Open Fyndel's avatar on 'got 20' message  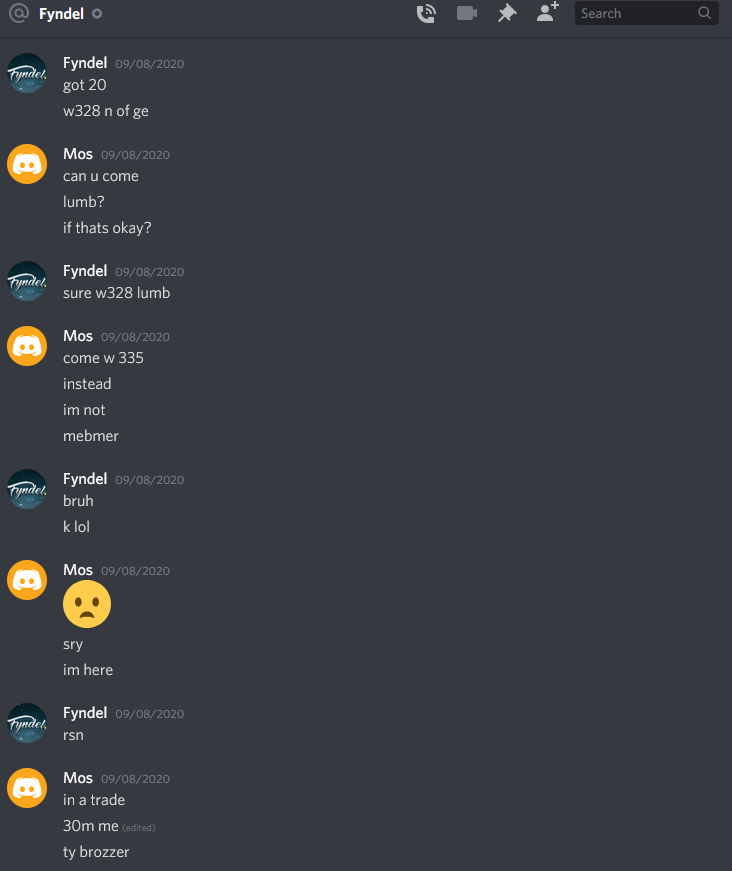[27, 73]
